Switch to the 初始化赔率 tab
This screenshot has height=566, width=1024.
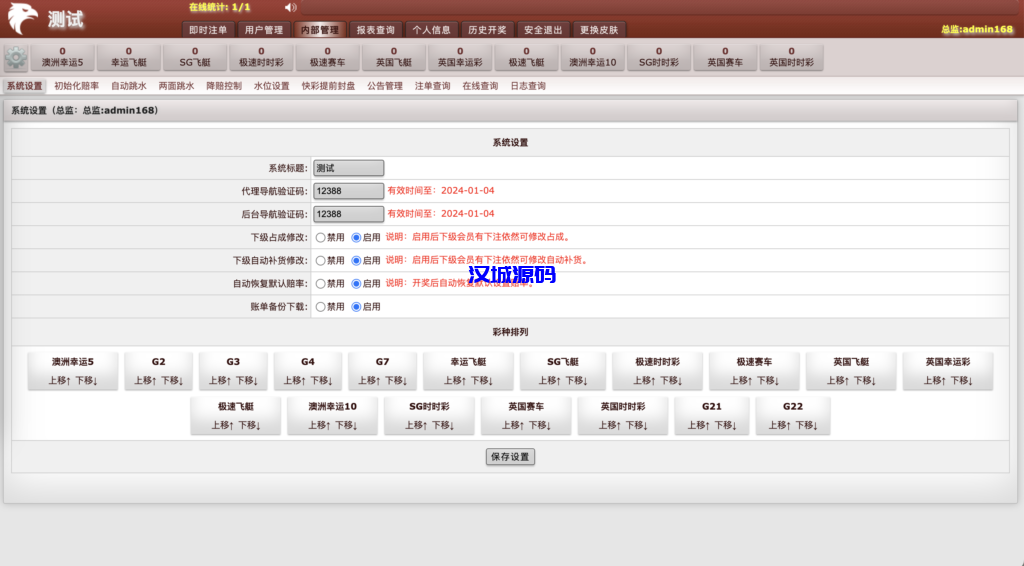coord(76,86)
